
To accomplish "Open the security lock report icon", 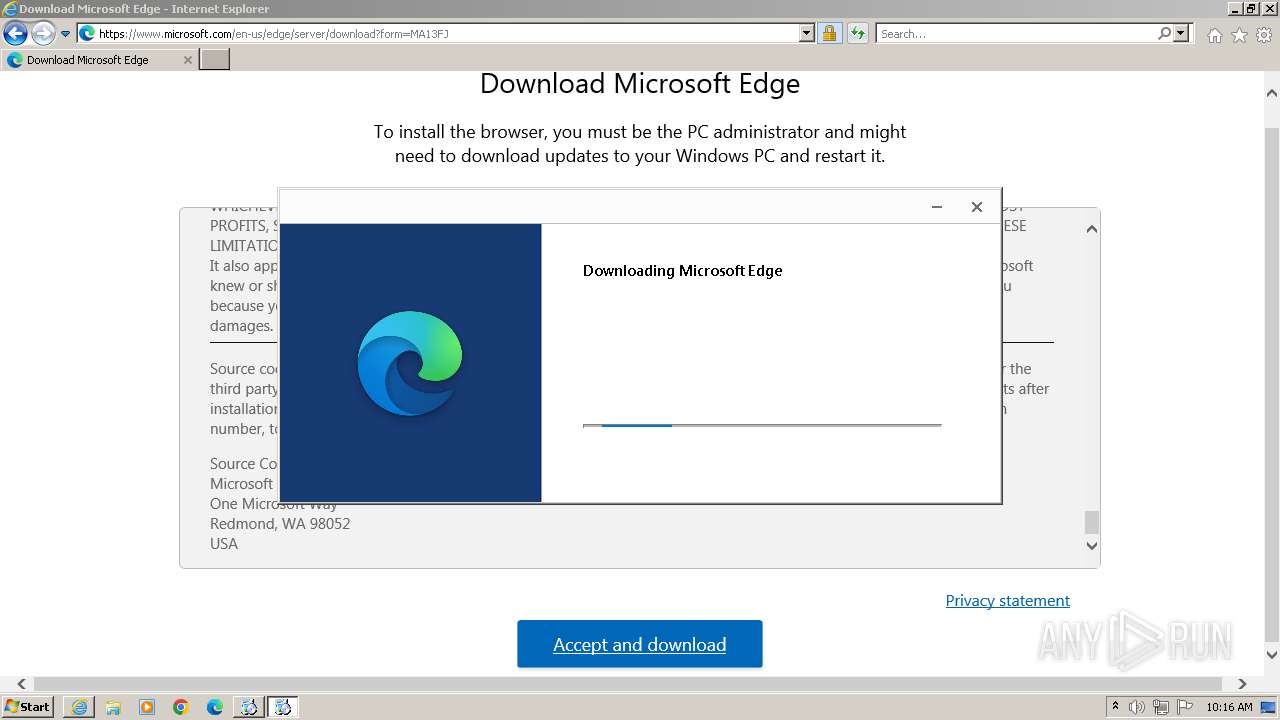I will point(829,34).
